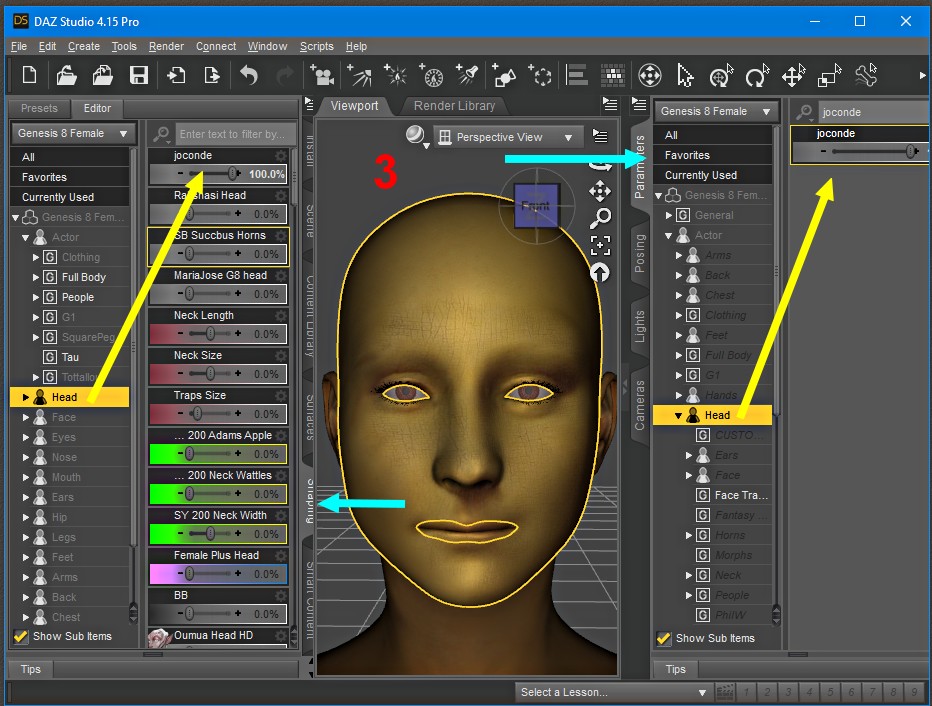The image size is (932, 706).
Task: Select Face Tra... item in right tree
Action: [741, 496]
